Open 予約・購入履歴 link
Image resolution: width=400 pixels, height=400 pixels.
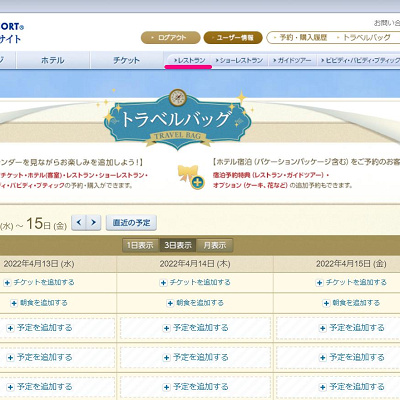coord(303,38)
